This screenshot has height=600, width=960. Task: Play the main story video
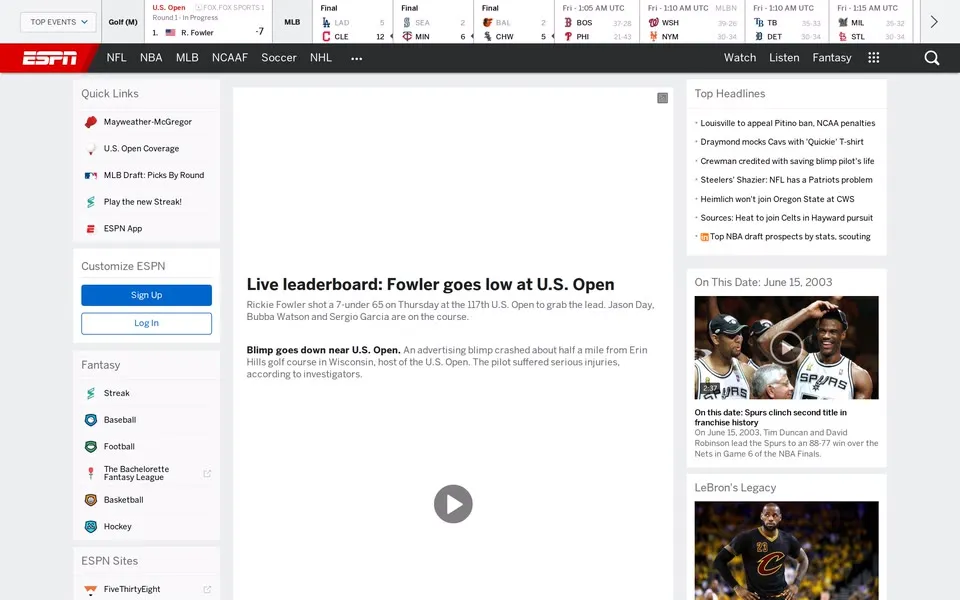click(453, 504)
